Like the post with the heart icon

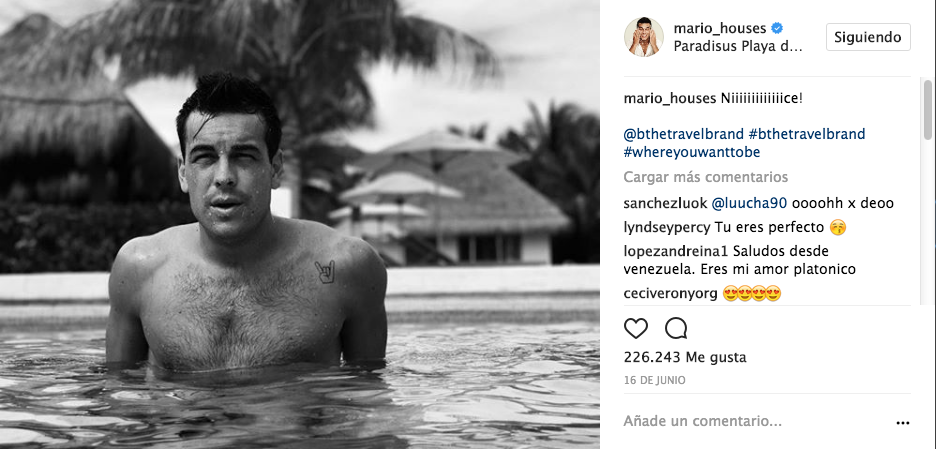(x=636, y=328)
